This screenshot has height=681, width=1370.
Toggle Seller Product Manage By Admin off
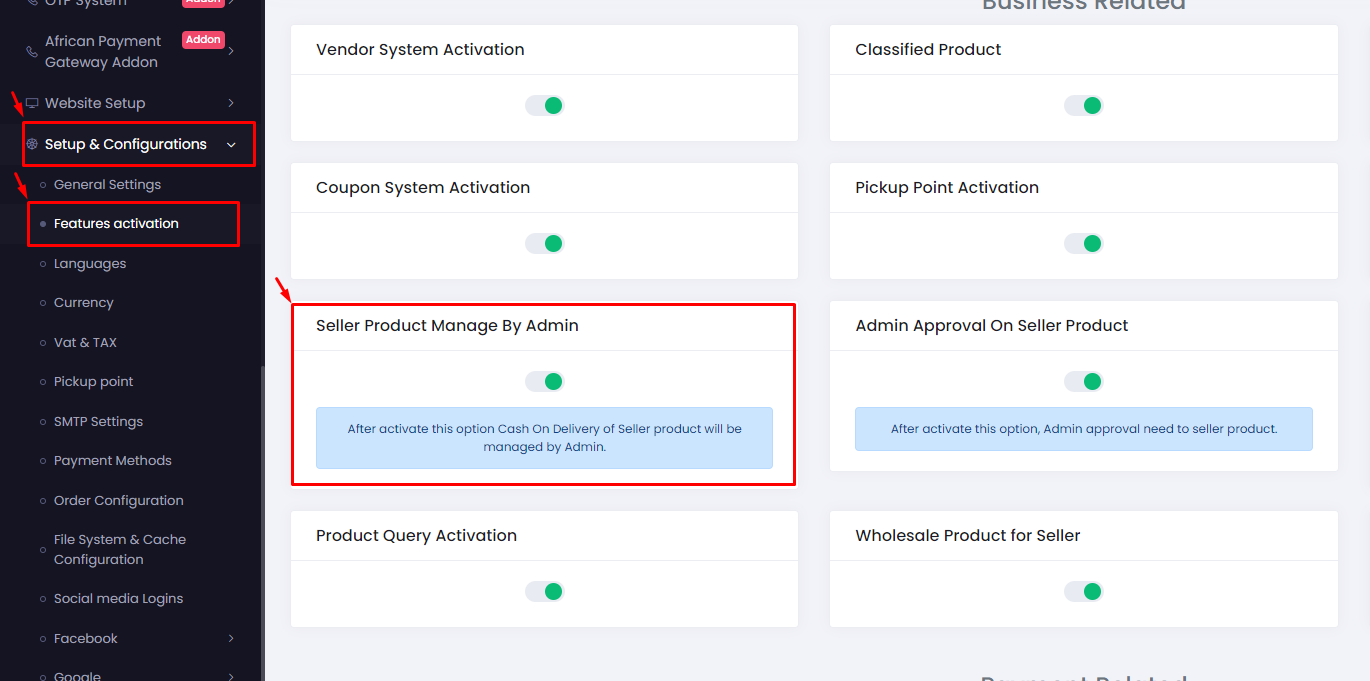tap(545, 381)
